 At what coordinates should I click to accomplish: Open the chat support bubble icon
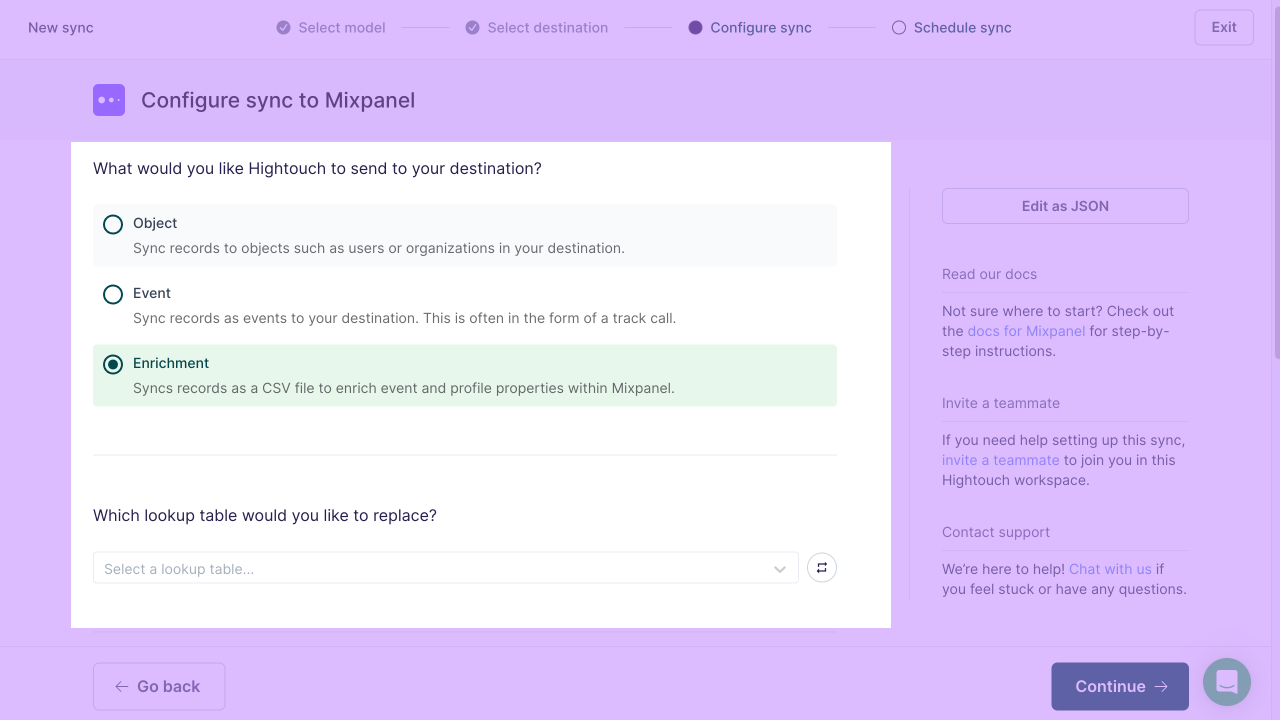pos(1227,682)
